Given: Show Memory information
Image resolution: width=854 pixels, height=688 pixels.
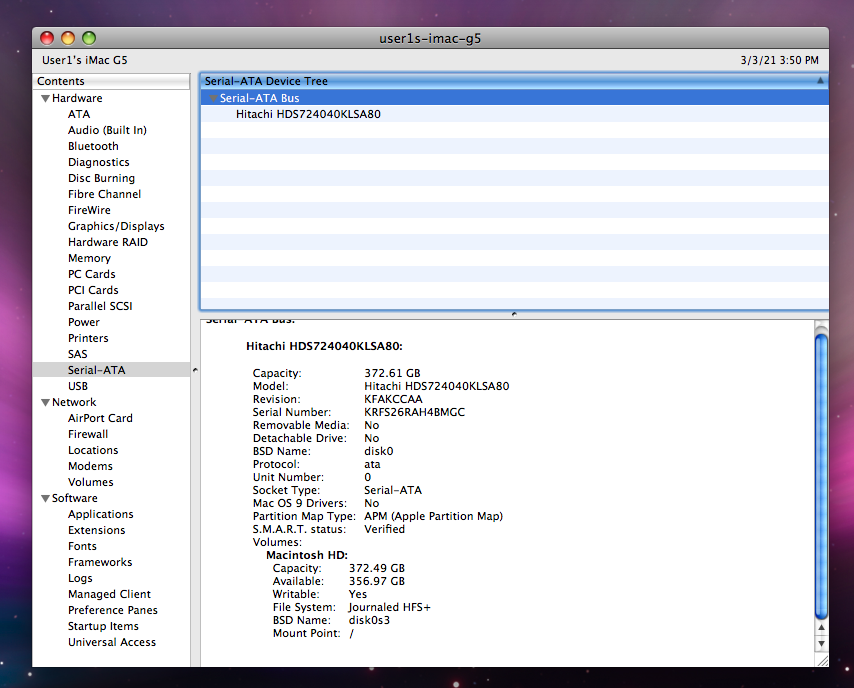Looking at the screenshot, I should [x=89, y=258].
